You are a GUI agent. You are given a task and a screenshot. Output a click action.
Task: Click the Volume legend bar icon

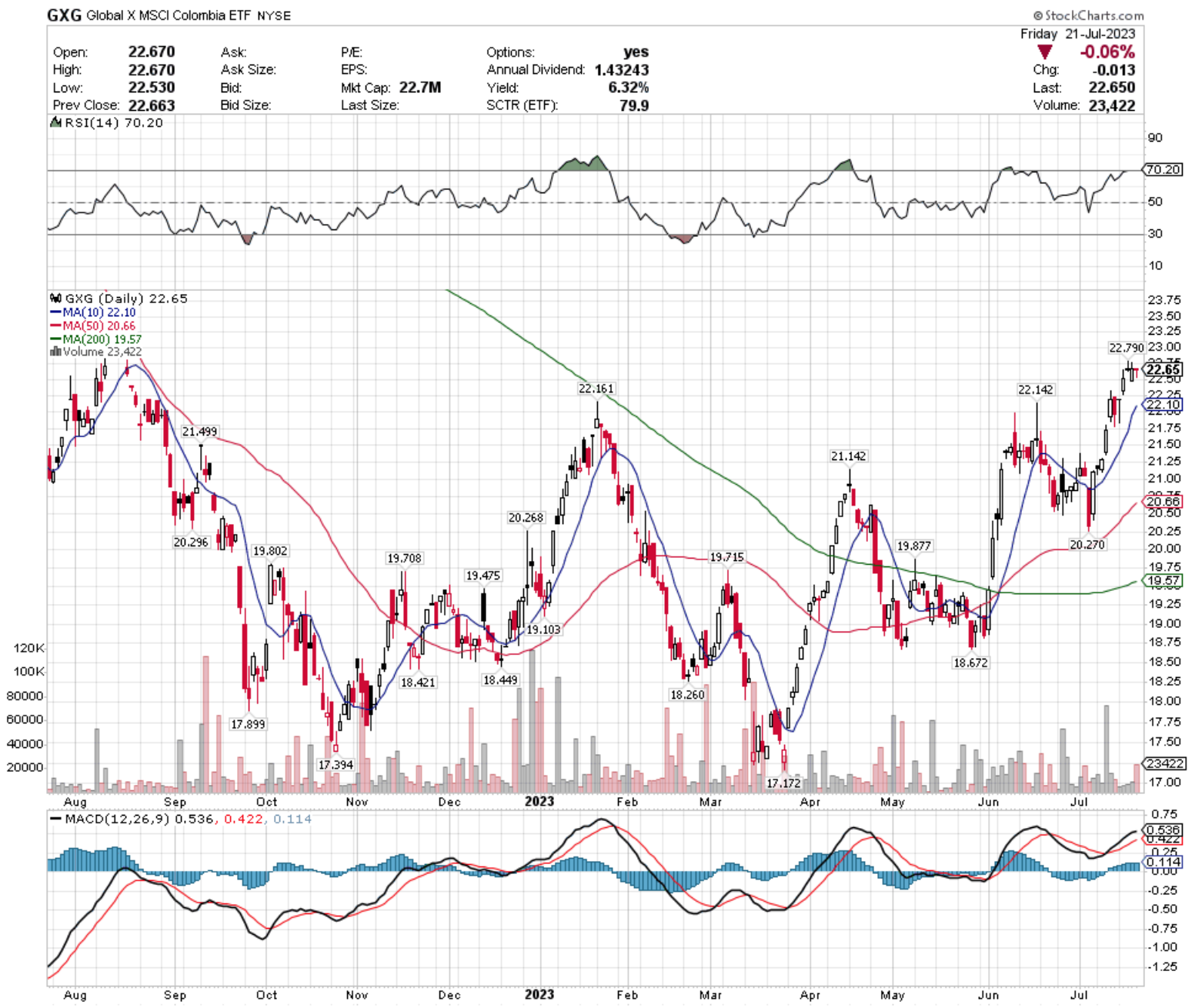tap(55, 352)
